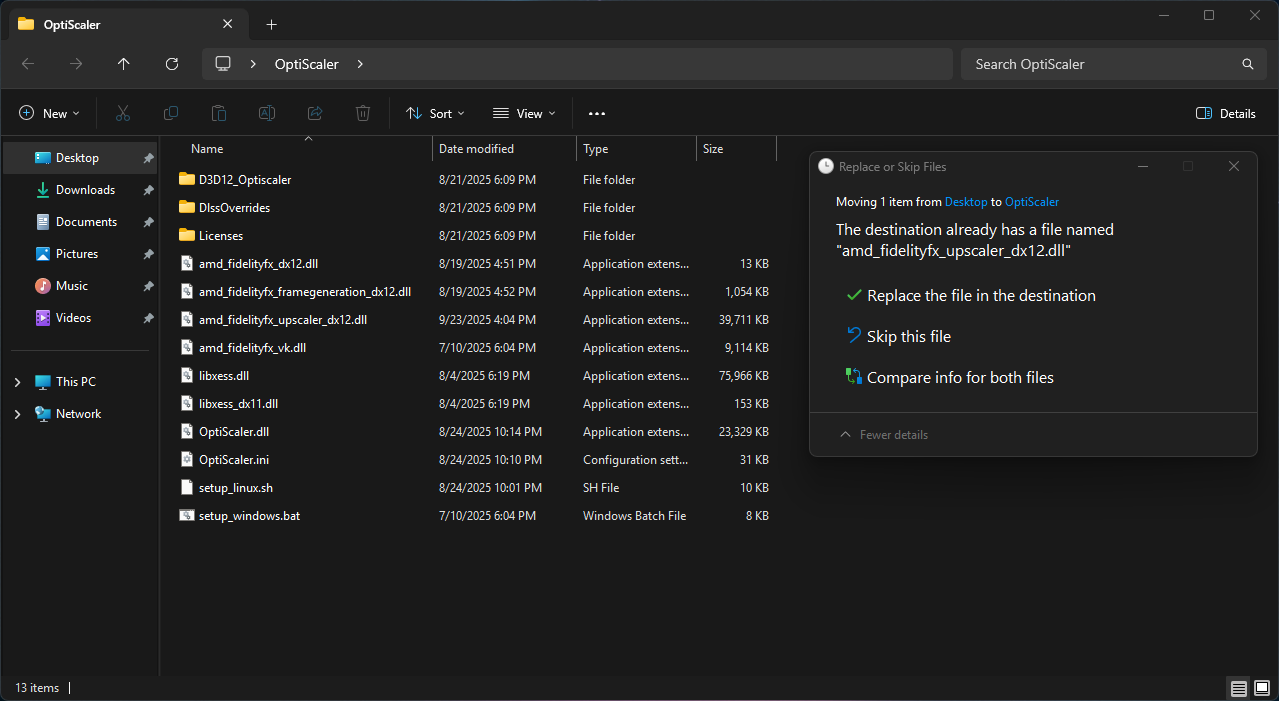
Task: Choose Replace the file in the destination
Action: (x=971, y=296)
